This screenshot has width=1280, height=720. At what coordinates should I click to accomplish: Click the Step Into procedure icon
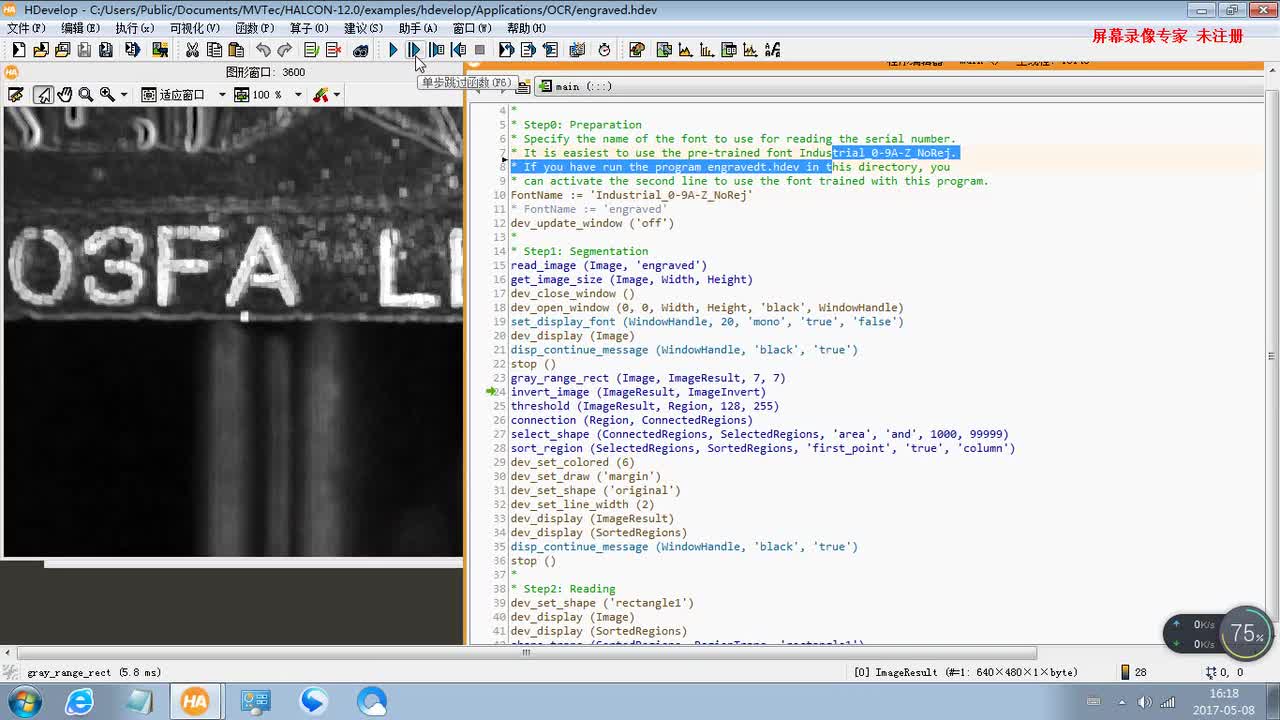436,50
